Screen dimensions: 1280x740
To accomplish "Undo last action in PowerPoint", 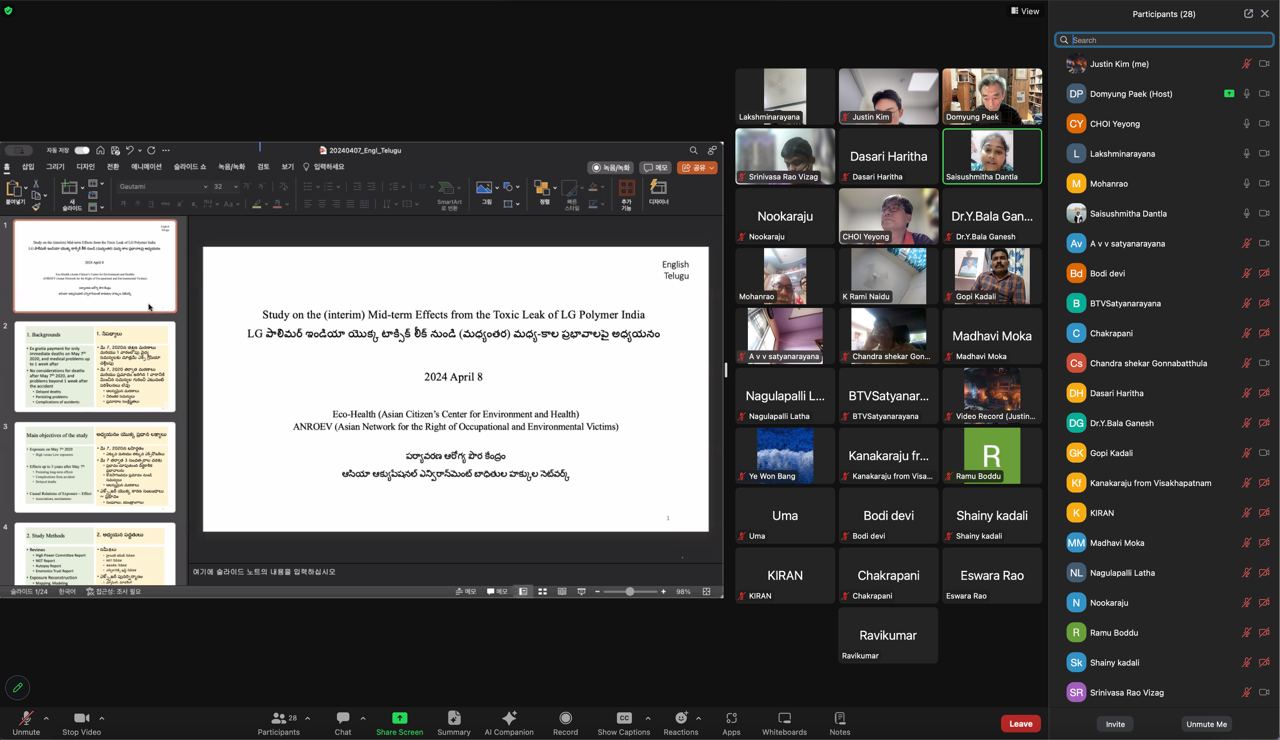I will pyautogui.click(x=130, y=150).
